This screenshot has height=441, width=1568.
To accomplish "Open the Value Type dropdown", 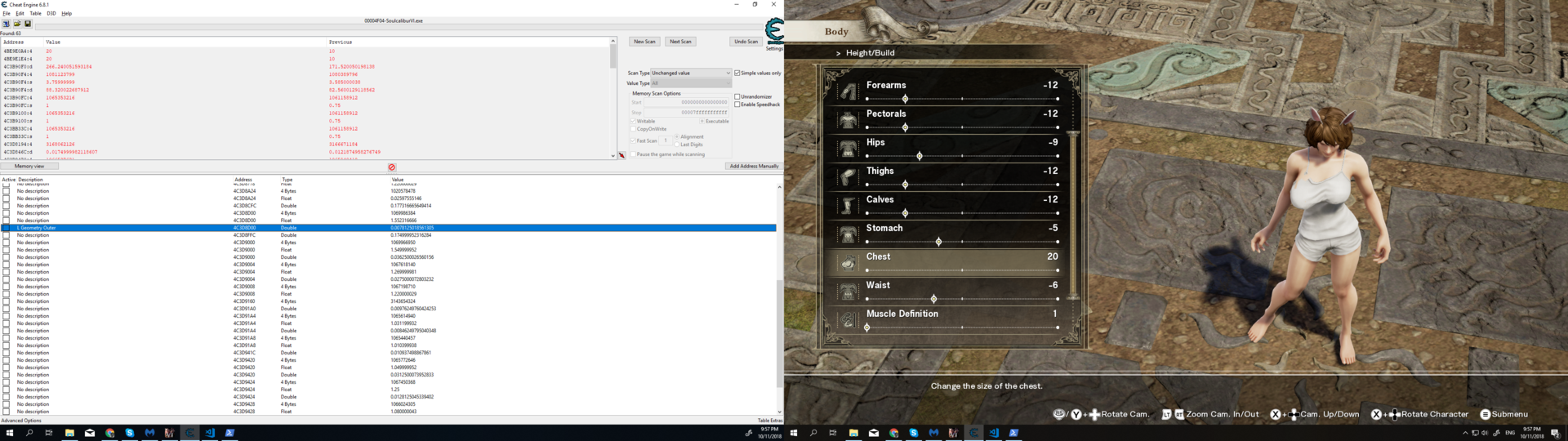I will [691, 83].
